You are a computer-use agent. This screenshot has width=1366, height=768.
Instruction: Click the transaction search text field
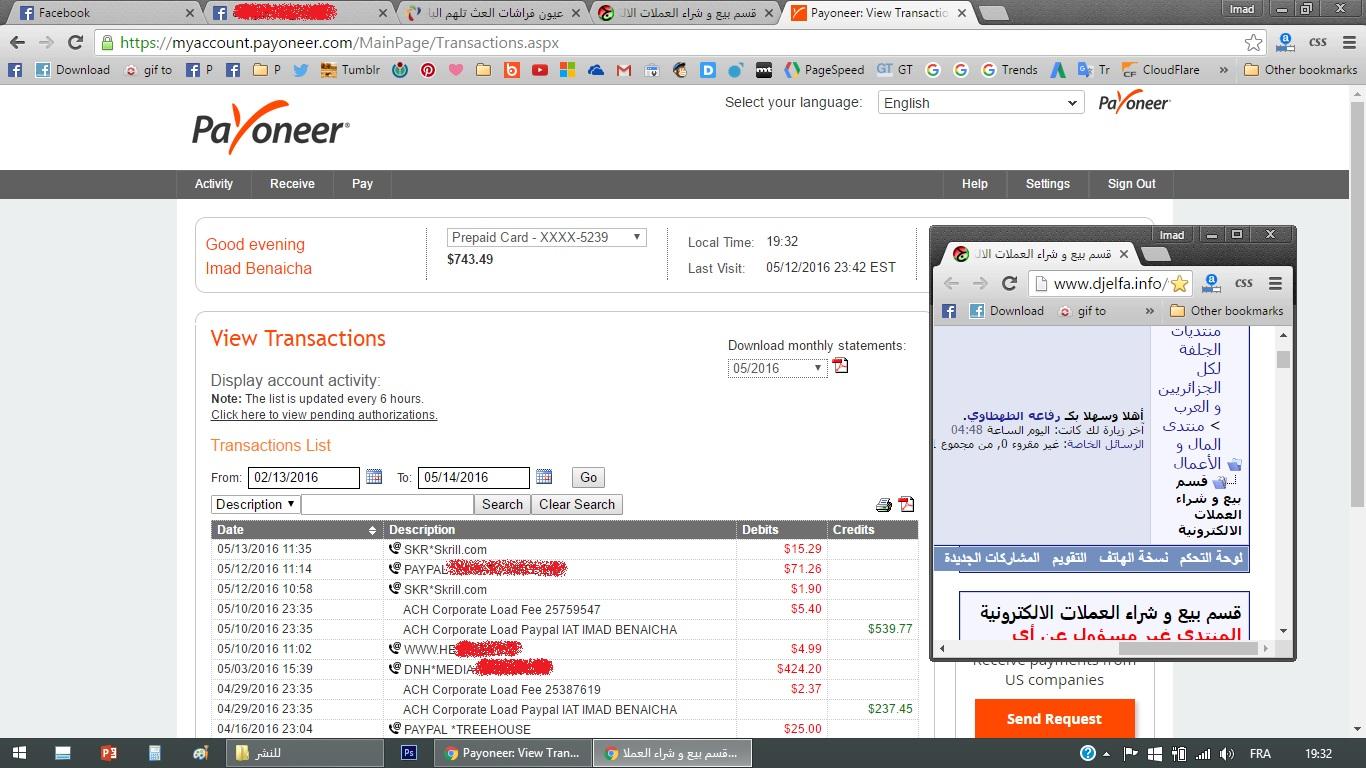coord(387,505)
